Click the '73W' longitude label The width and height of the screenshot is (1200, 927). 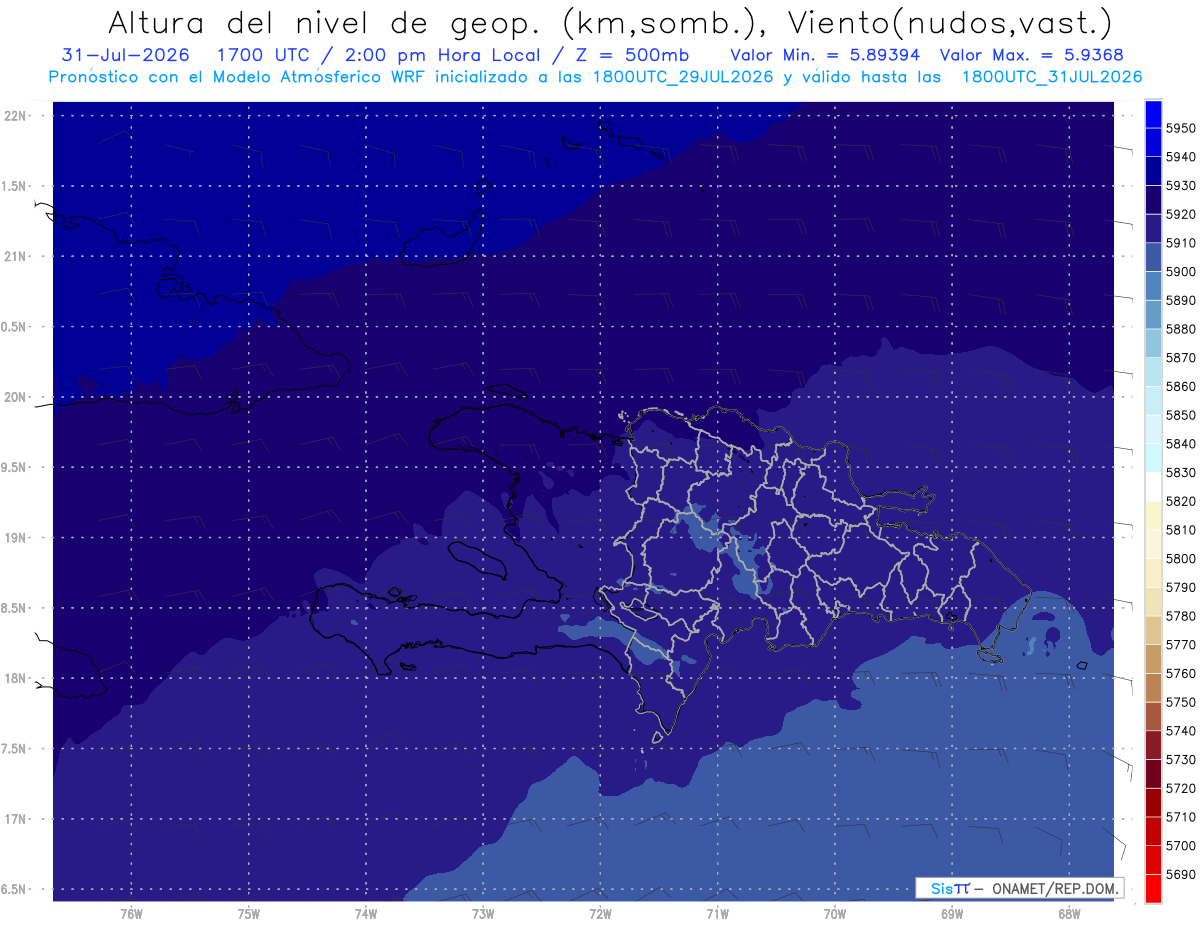(483, 914)
